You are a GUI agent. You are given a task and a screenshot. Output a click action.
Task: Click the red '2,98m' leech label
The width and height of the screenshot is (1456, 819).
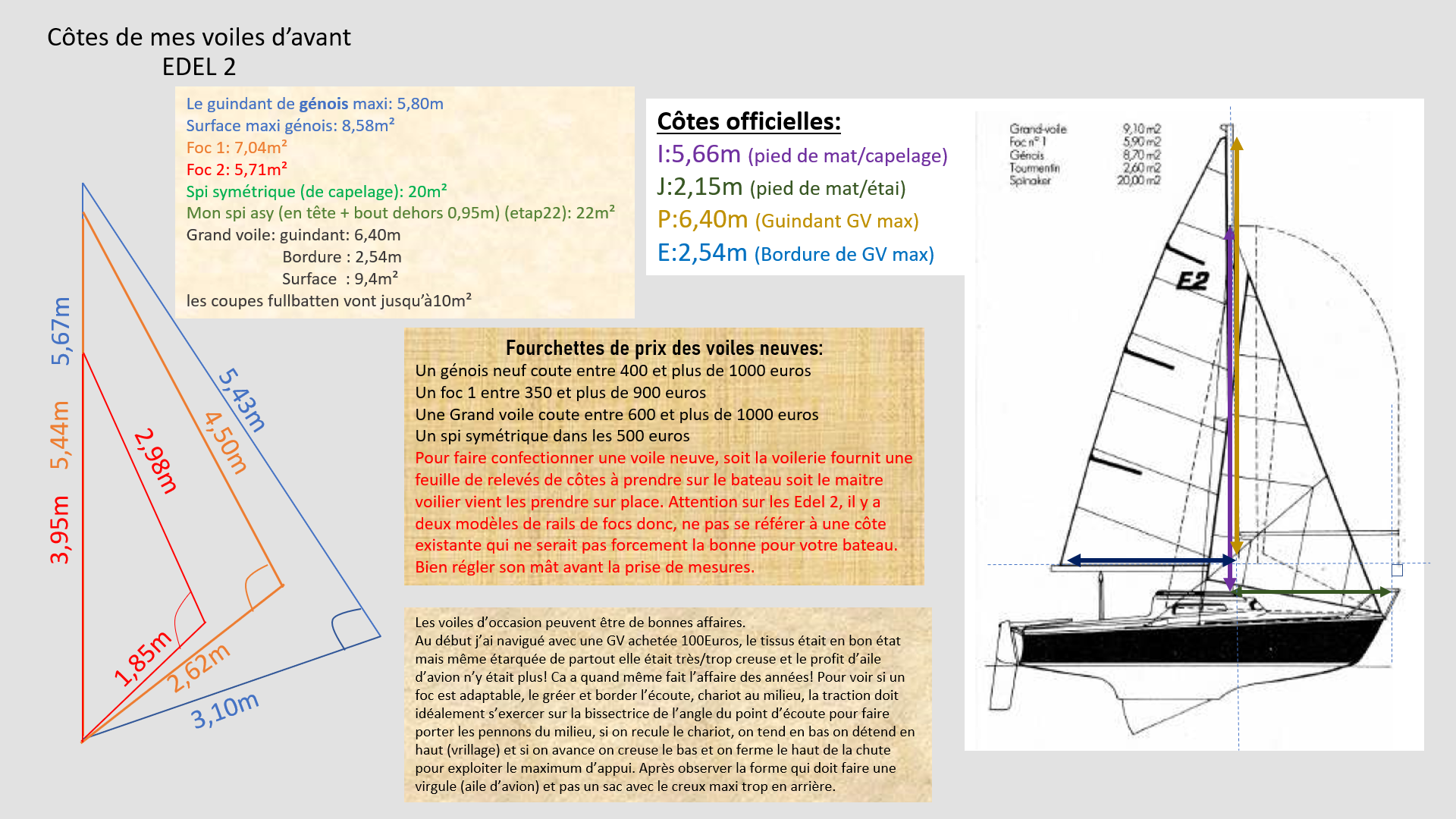[155, 461]
